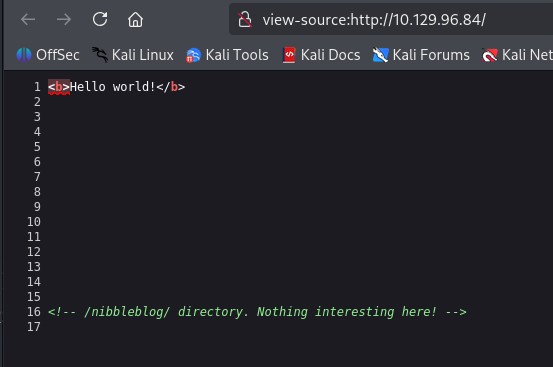
Task: Go back to the previous page
Action: 28,19
